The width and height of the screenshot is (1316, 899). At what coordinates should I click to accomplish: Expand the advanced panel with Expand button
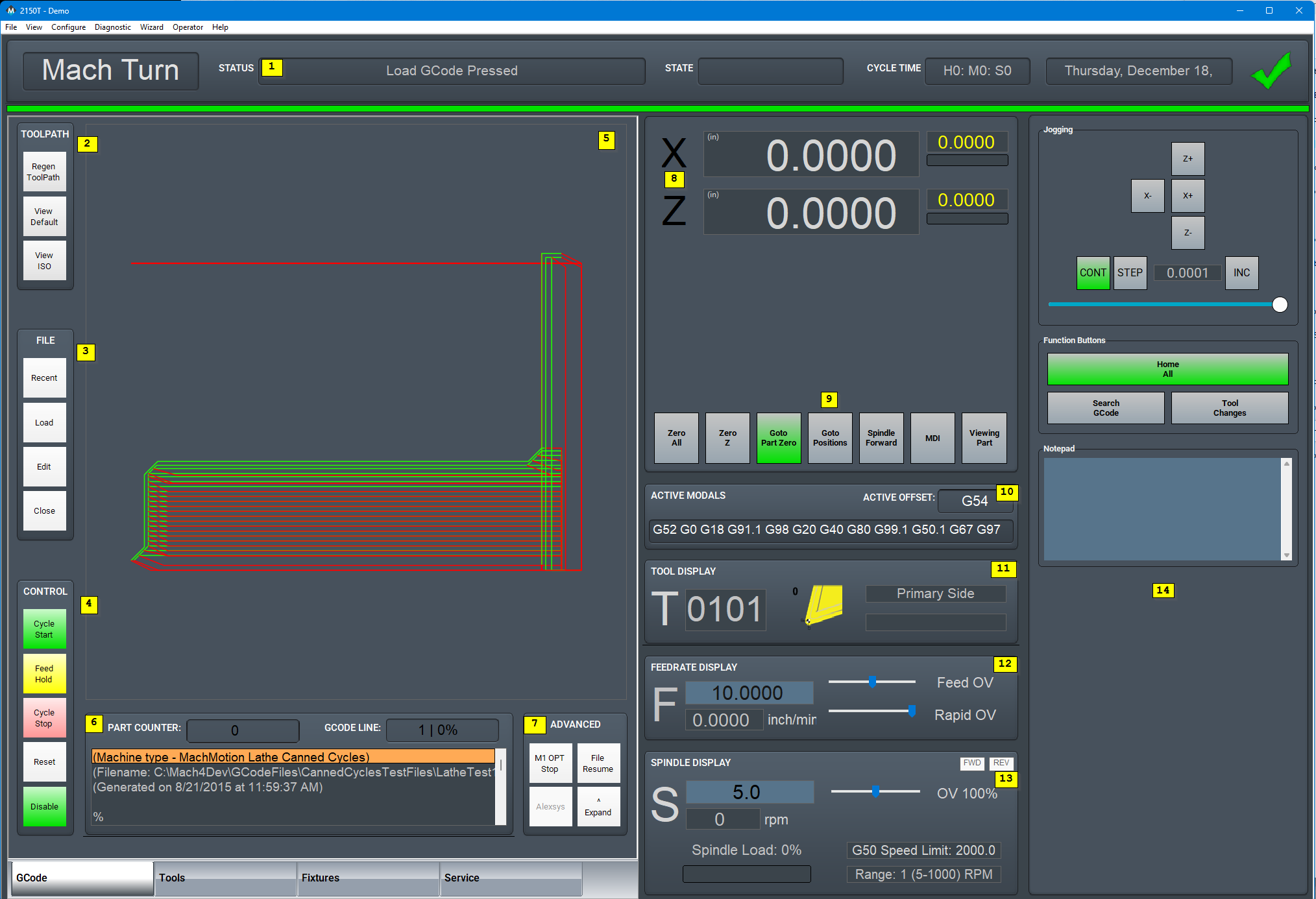tap(598, 807)
